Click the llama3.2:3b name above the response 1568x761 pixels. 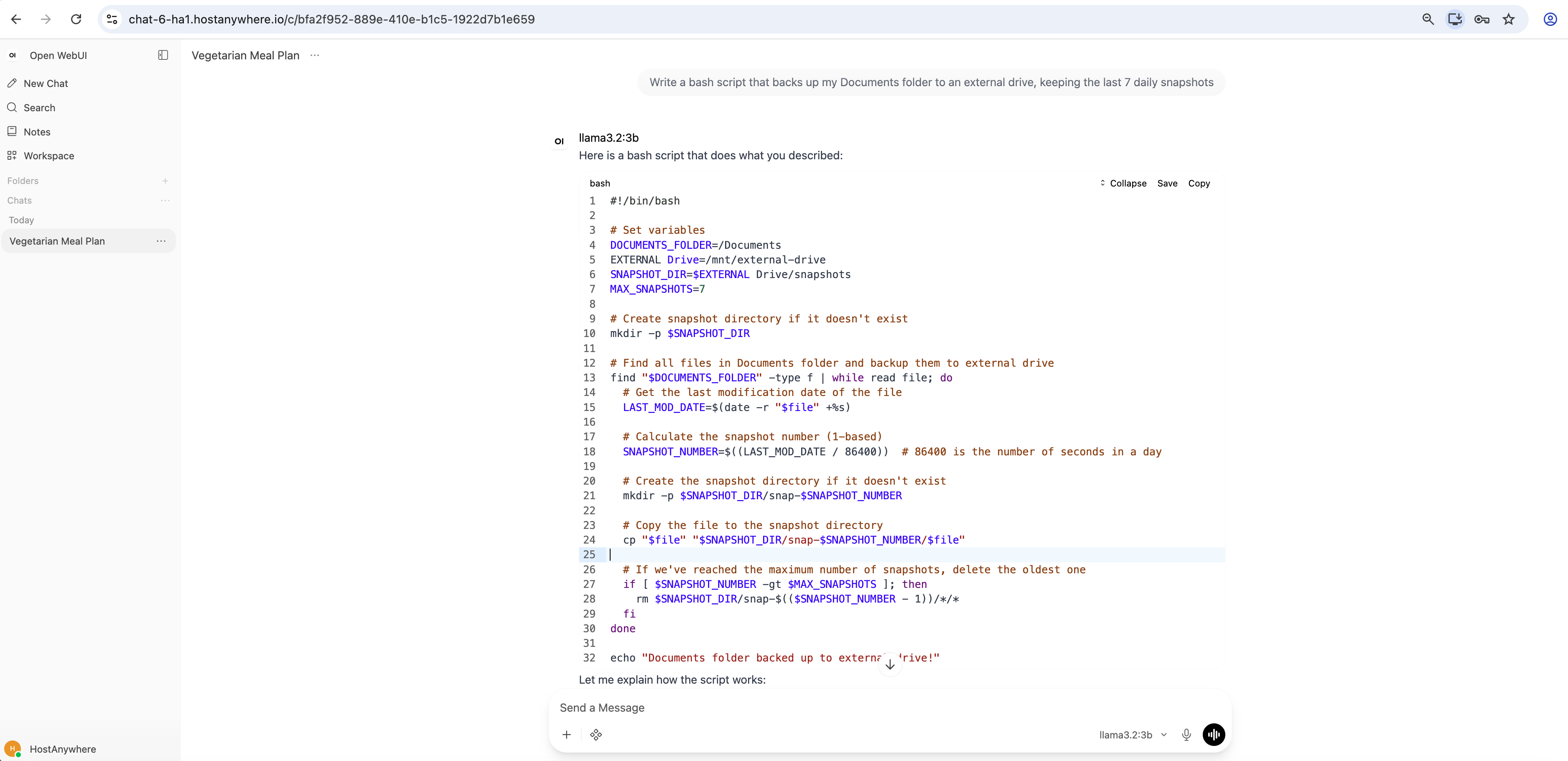(609, 138)
